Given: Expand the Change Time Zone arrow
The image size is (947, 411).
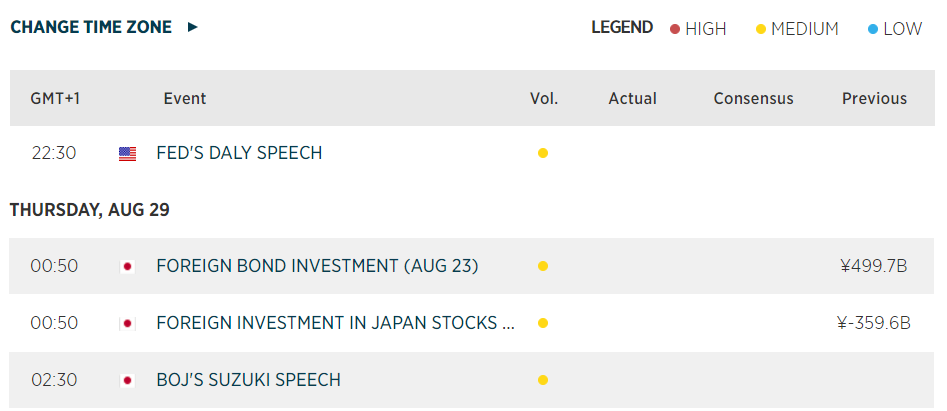Looking at the screenshot, I should (193, 28).
